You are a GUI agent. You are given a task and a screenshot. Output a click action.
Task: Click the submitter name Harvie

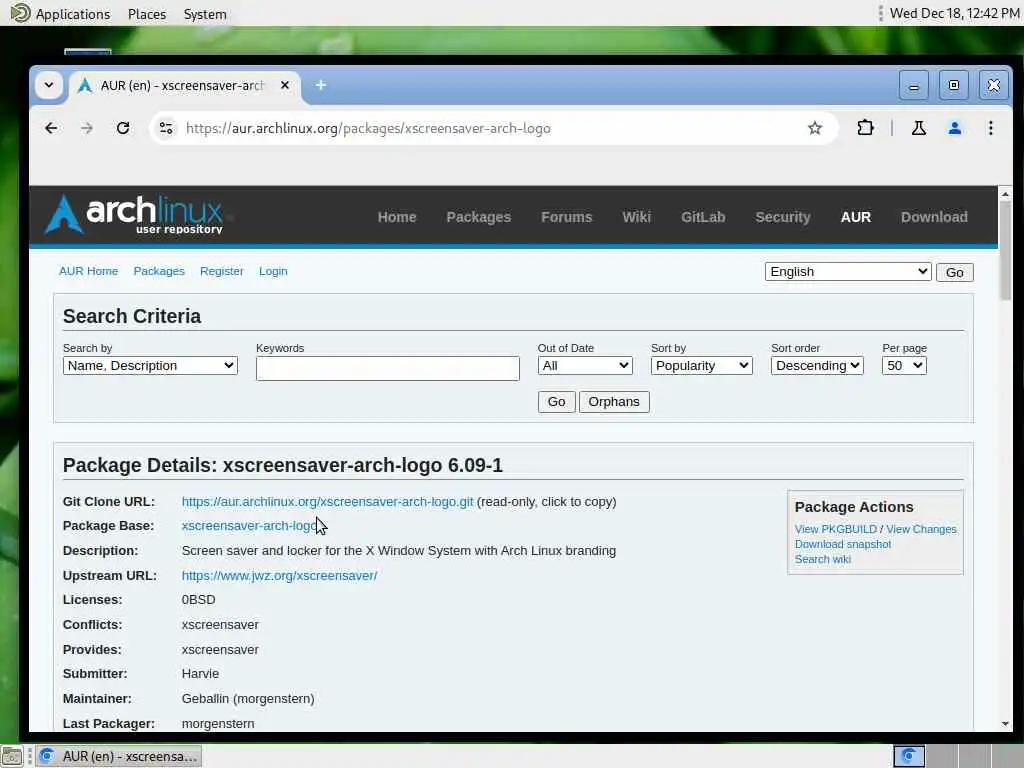[x=200, y=674]
